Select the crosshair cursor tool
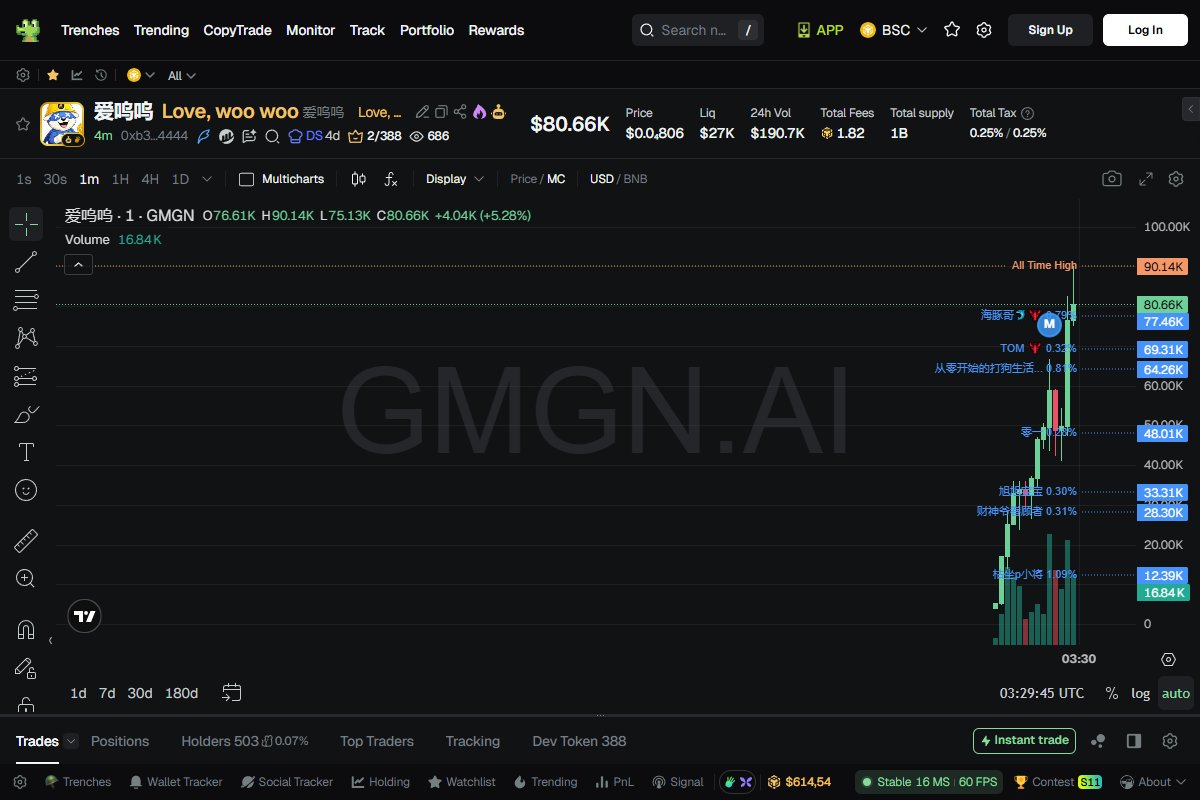 pos(26,224)
